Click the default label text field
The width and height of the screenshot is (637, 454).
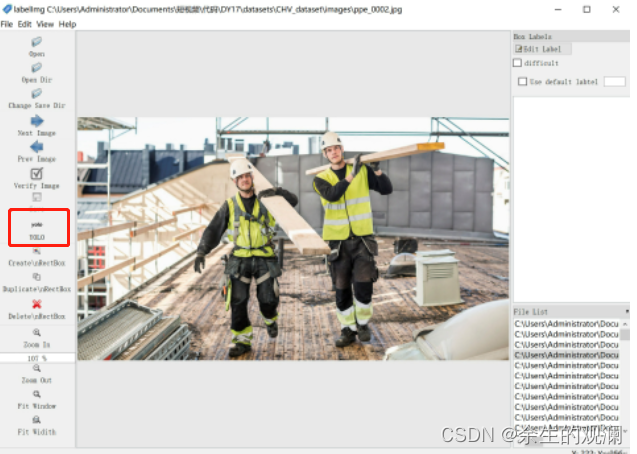(x=615, y=82)
